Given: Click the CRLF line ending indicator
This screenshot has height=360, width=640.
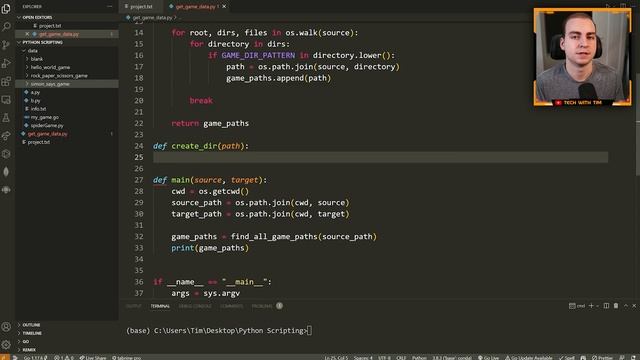Looking at the screenshot, I should pyautogui.click(x=401, y=358).
